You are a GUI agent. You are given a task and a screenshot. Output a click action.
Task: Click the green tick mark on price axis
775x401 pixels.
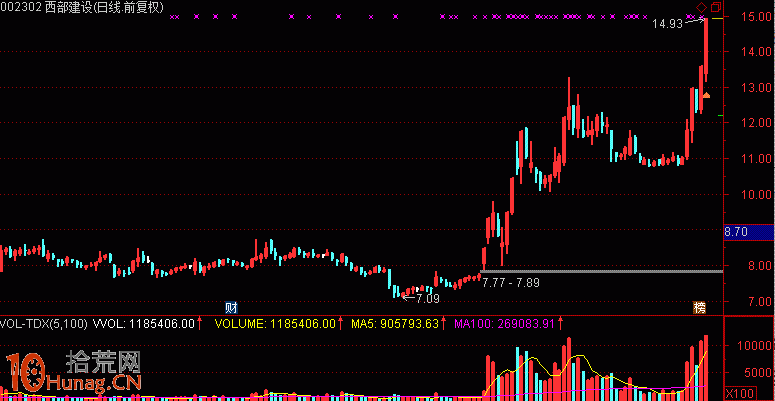pos(721,115)
